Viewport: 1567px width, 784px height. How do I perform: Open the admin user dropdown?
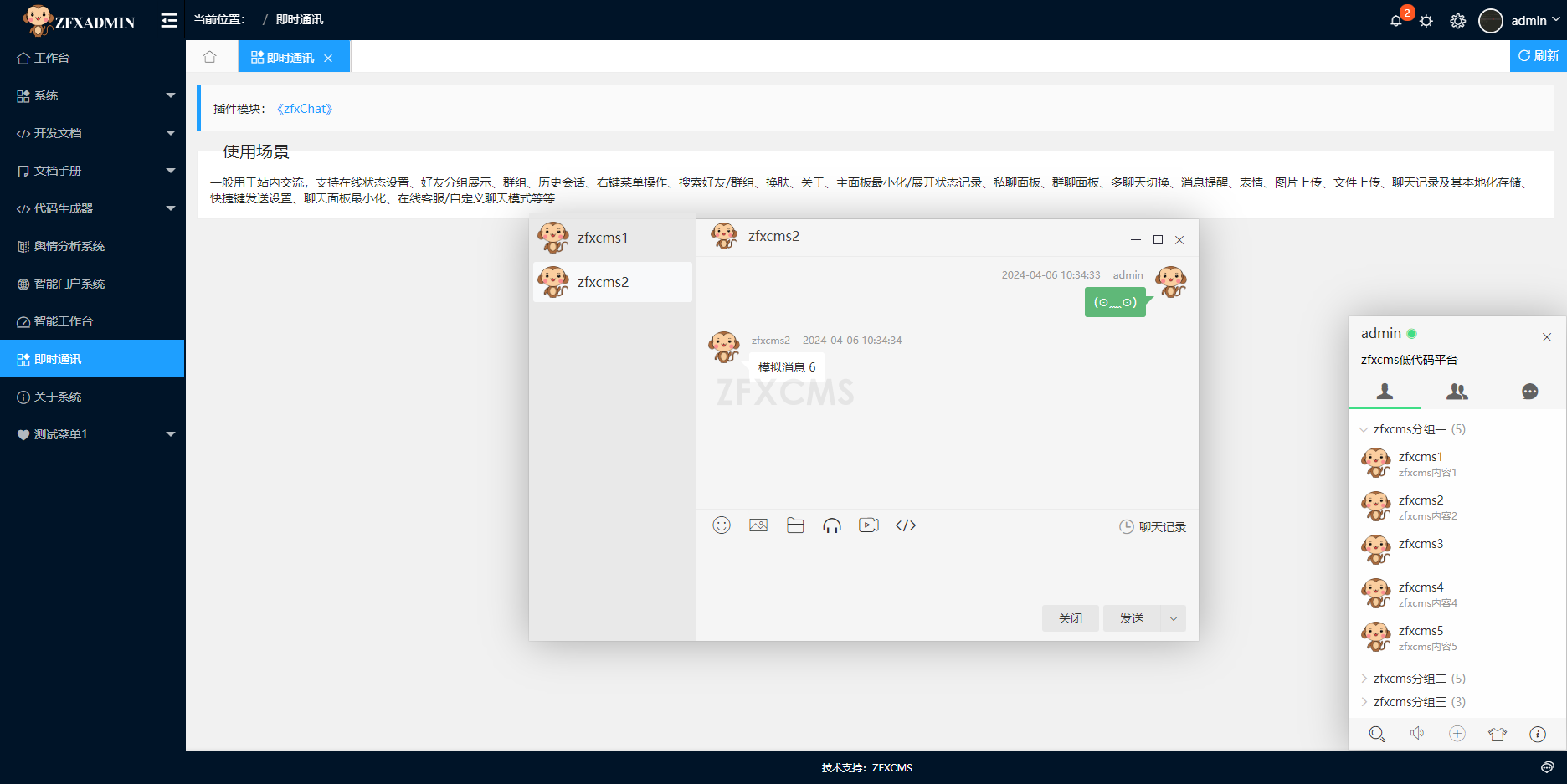pyautogui.click(x=1535, y=21)
